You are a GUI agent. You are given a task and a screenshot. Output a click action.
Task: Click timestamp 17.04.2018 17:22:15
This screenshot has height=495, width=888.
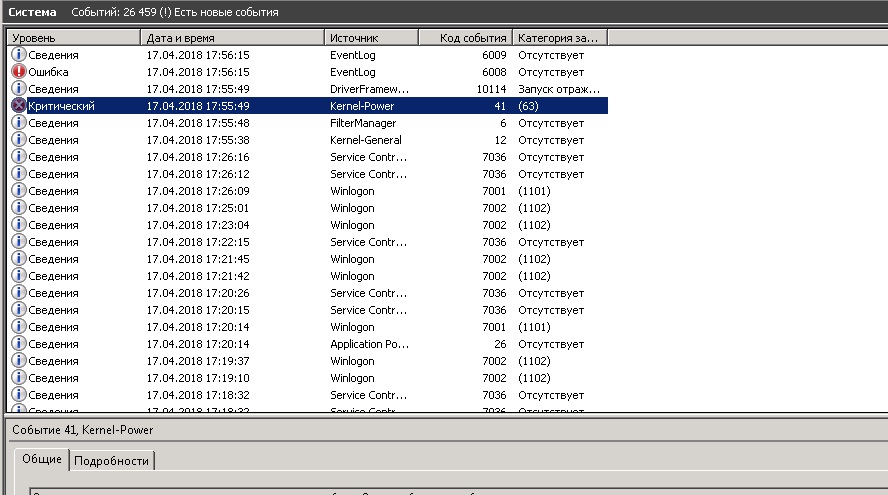(x=198, y=242)
